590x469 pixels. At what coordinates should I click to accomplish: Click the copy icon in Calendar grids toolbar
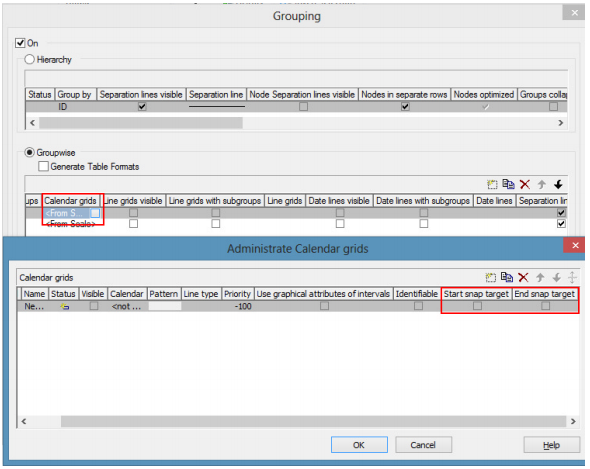507,277
